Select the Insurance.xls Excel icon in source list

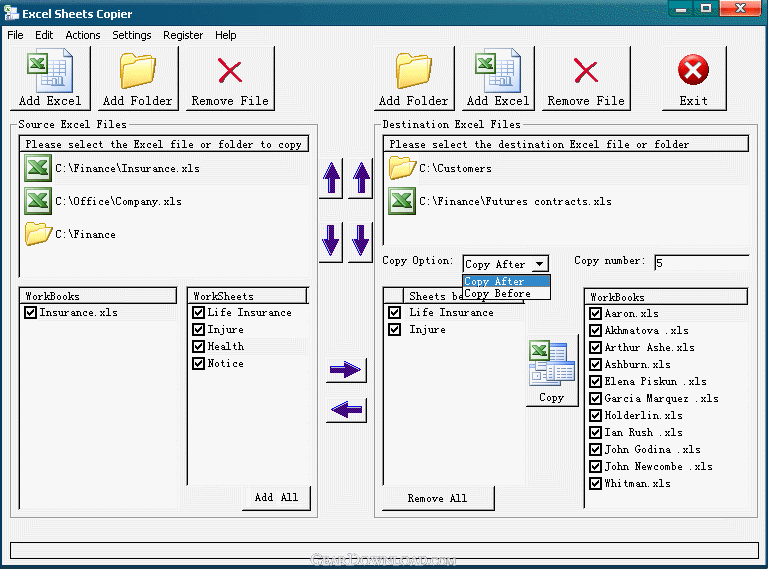(x=38, y=168)
